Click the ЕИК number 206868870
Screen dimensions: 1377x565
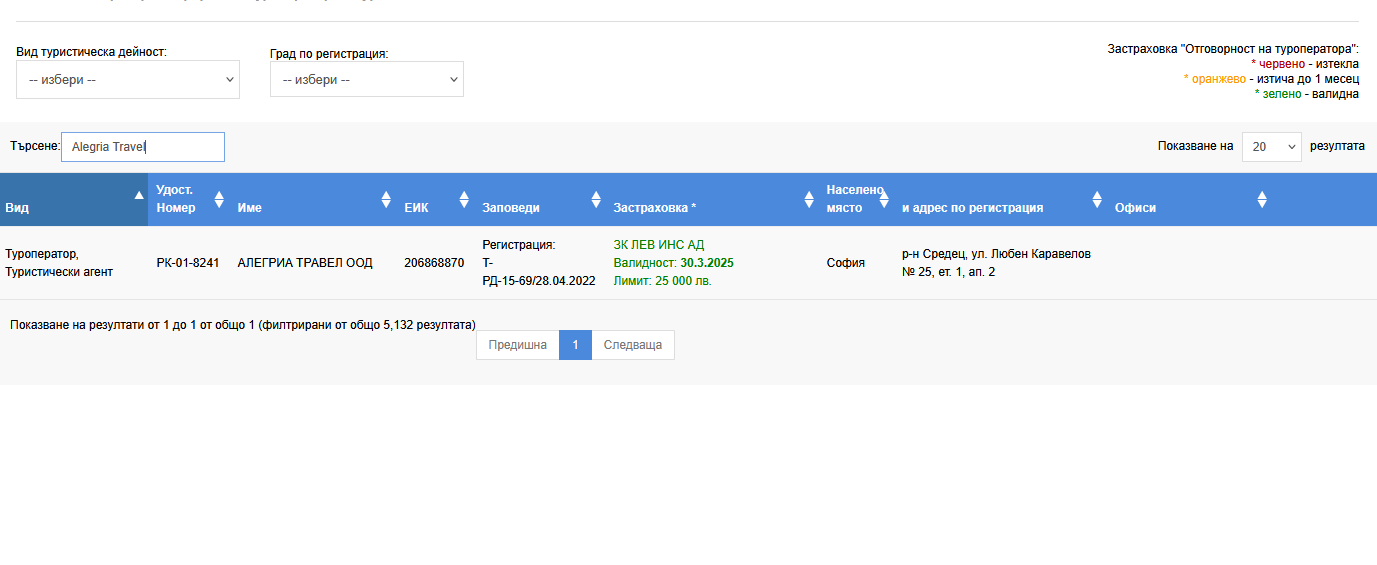point(434,263)
